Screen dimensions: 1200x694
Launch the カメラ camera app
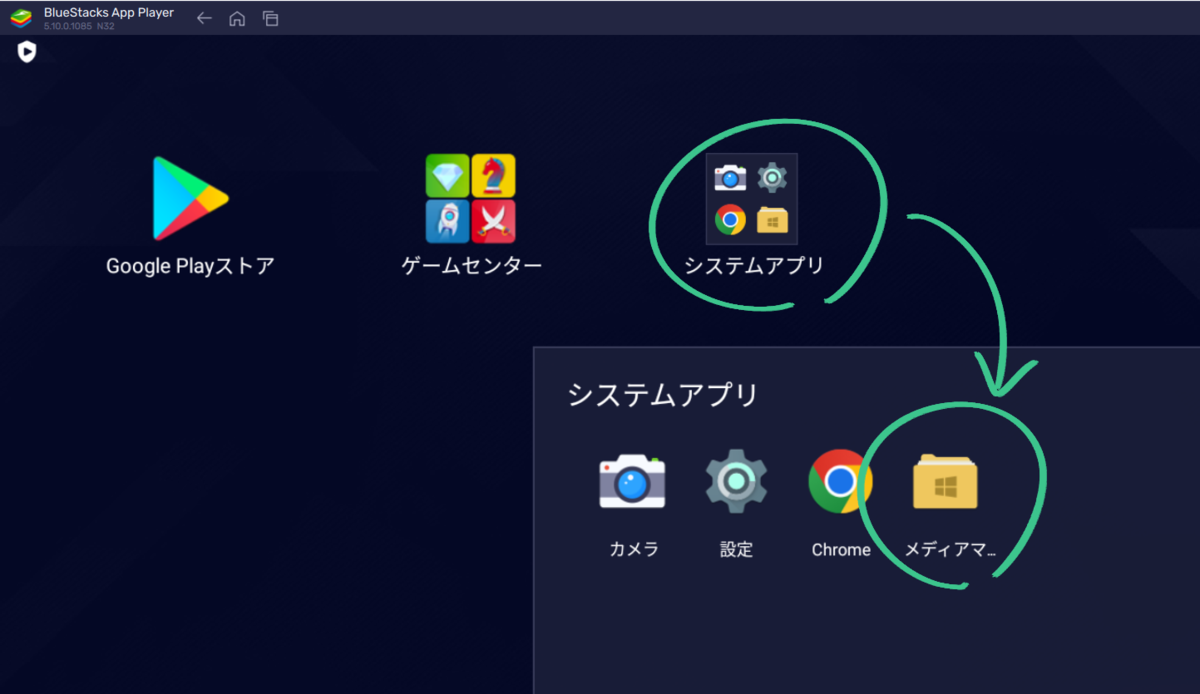(x=632, y=482)
